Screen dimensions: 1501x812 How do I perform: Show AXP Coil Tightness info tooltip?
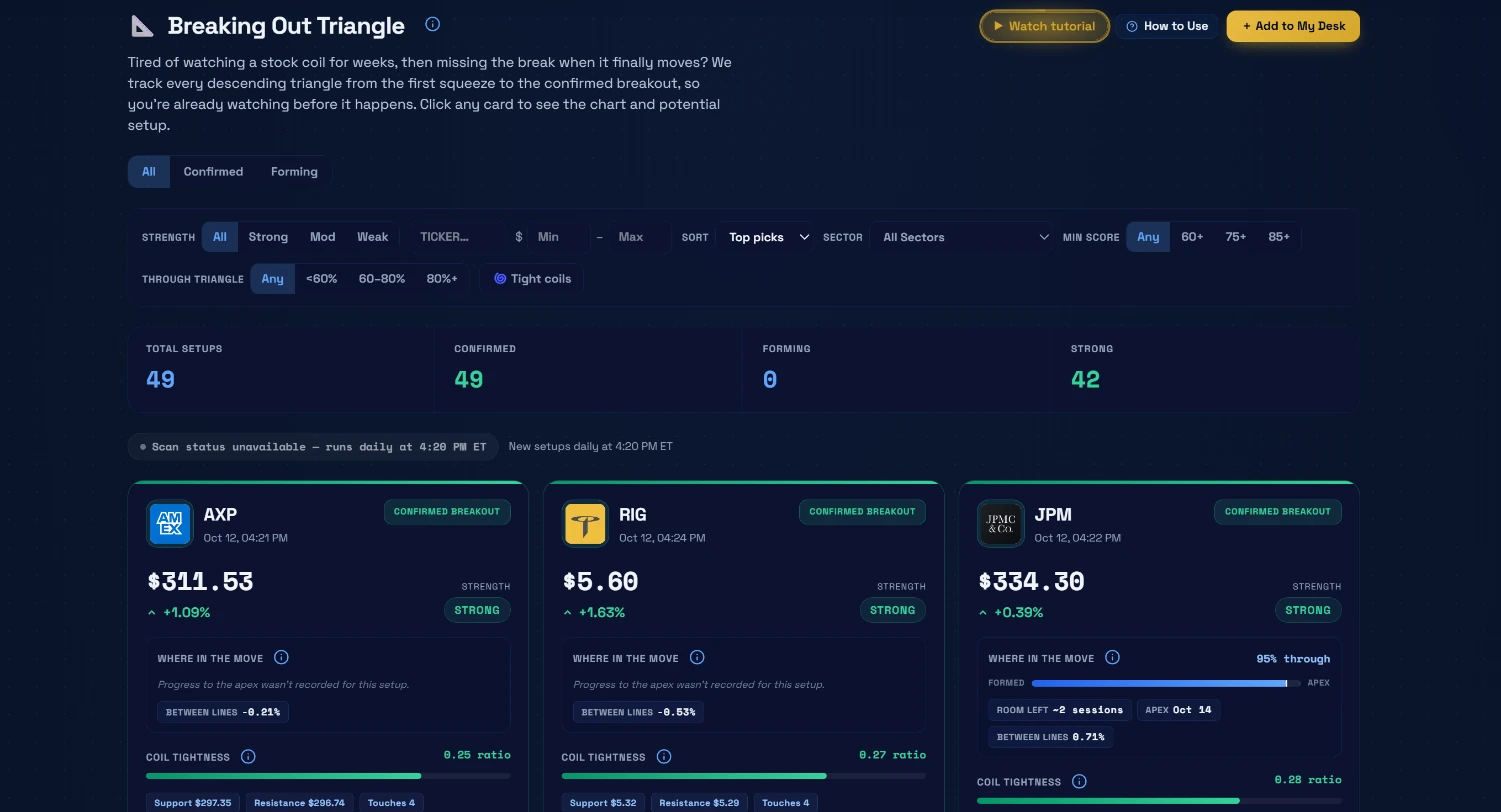(x=248, y=757)
